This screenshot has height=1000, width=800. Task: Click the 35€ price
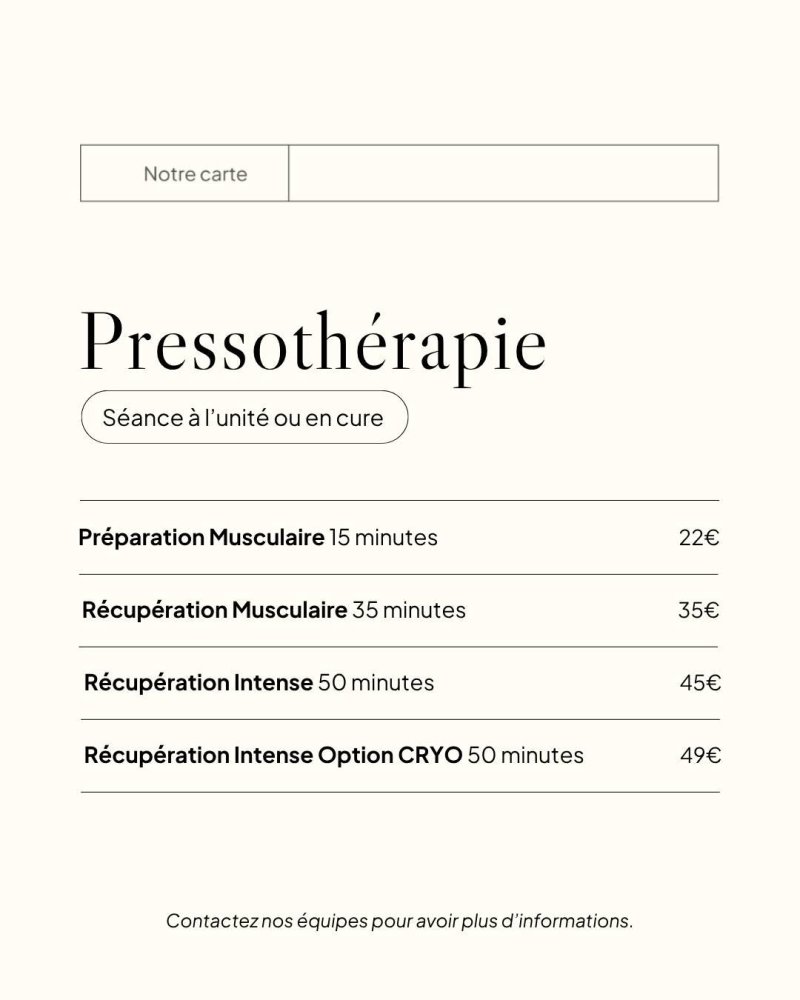point(699,610)
